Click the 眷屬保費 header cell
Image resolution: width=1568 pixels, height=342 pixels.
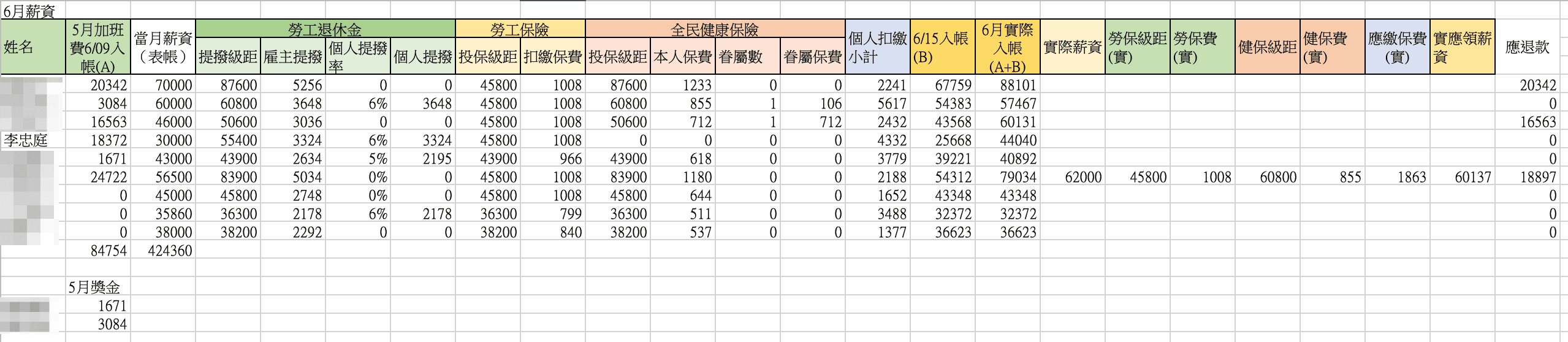[x=813, y=56]
